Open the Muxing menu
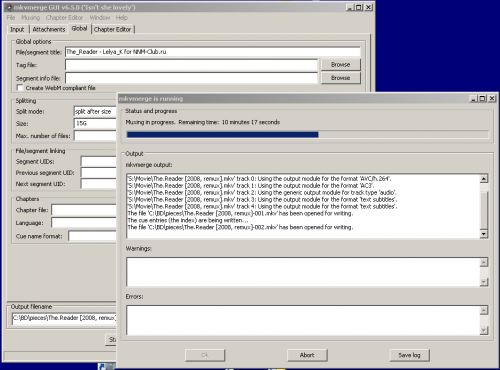The image size is (500, 370). click(31, 18)
